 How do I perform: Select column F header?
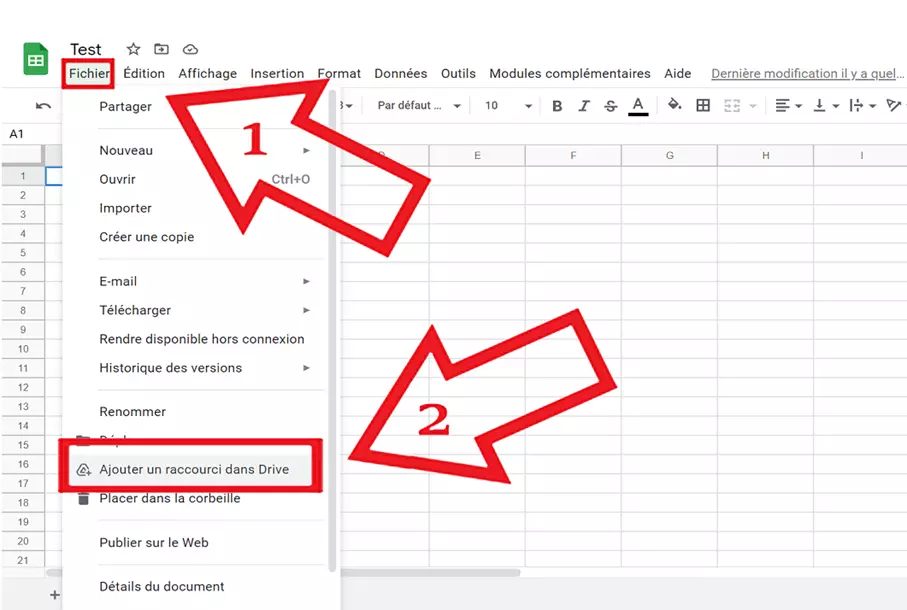(x=573, y=156)
